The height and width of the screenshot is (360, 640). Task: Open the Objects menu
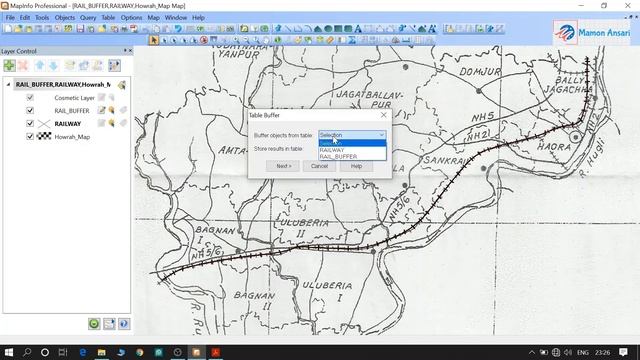coord(65,18)
